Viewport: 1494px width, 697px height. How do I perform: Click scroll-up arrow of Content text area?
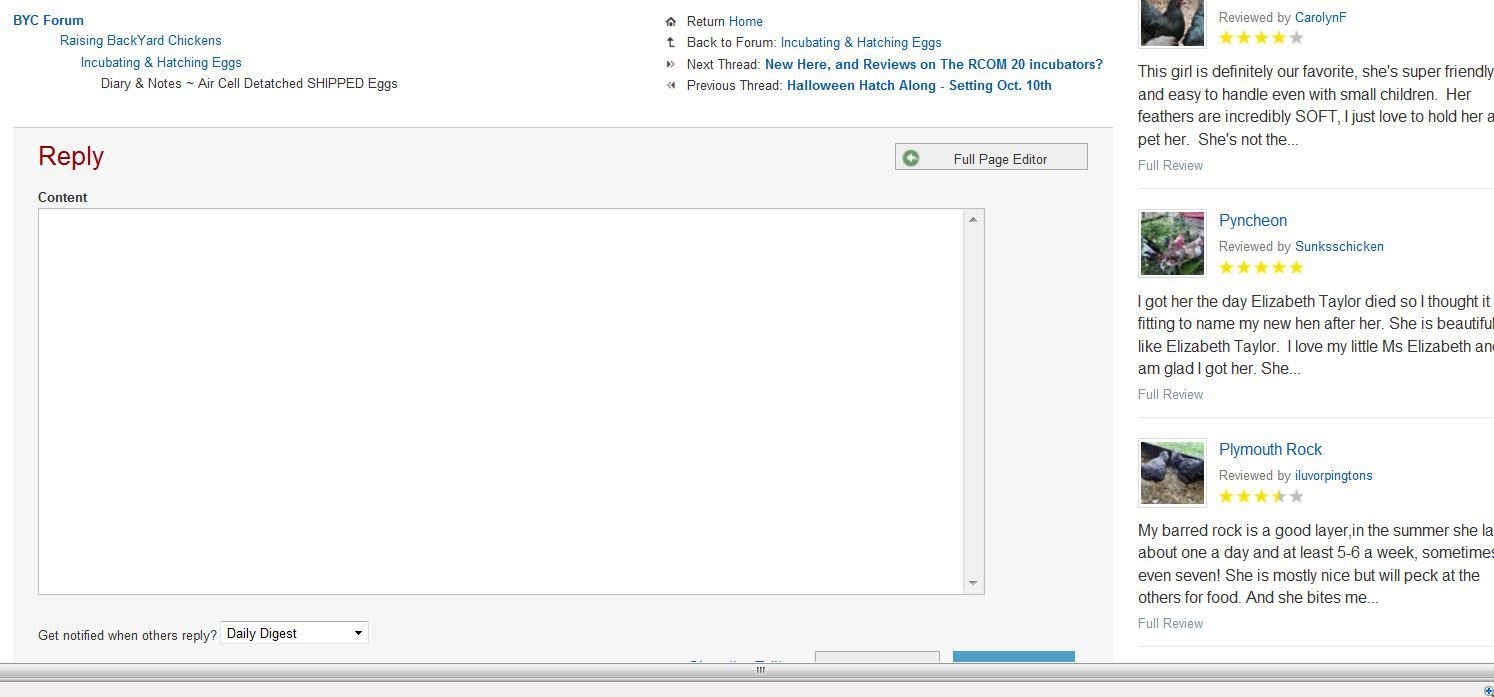coord(973,219)
